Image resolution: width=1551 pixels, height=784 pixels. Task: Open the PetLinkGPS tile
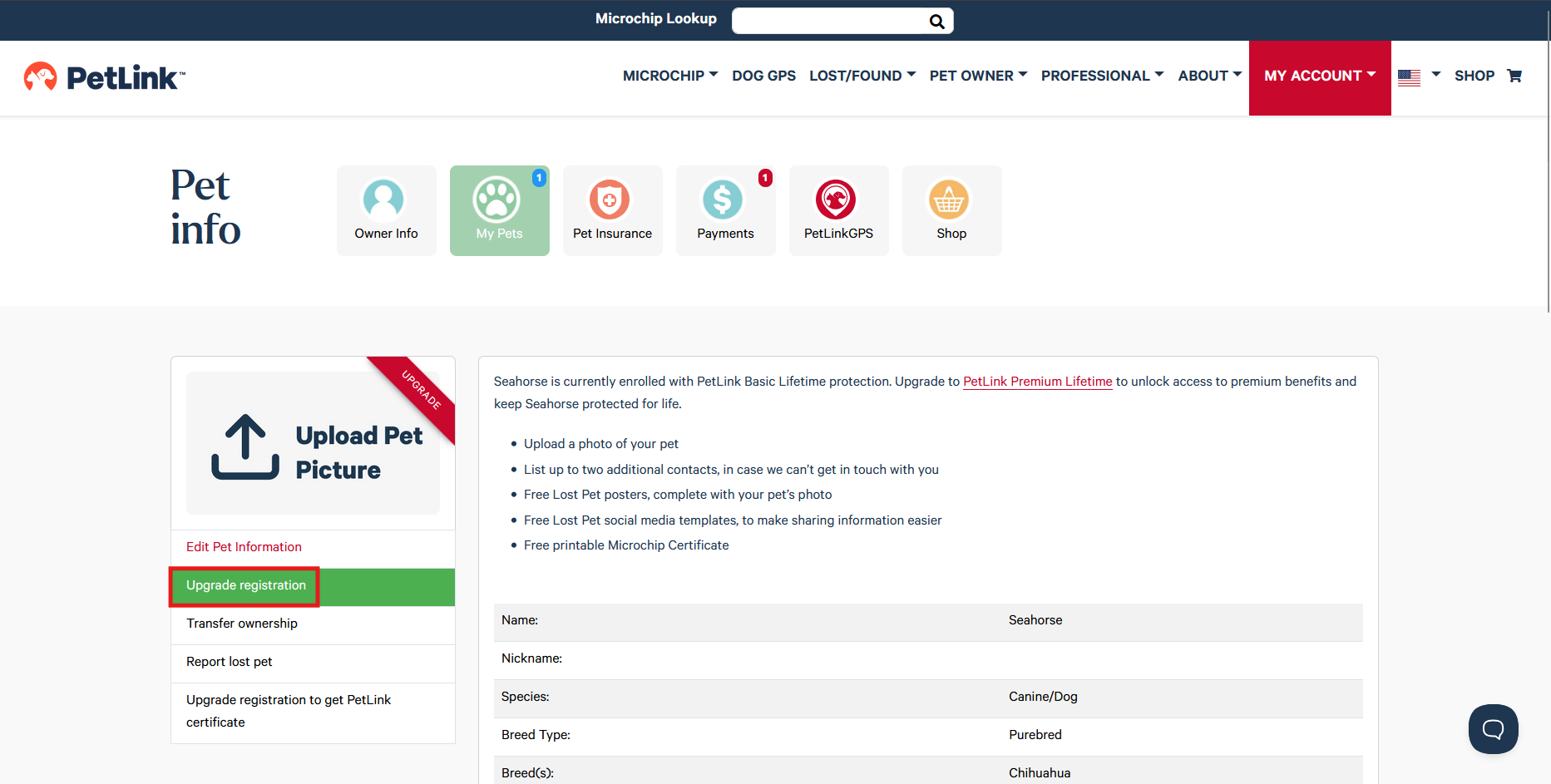pyautogui.click(x=839, y=210)
